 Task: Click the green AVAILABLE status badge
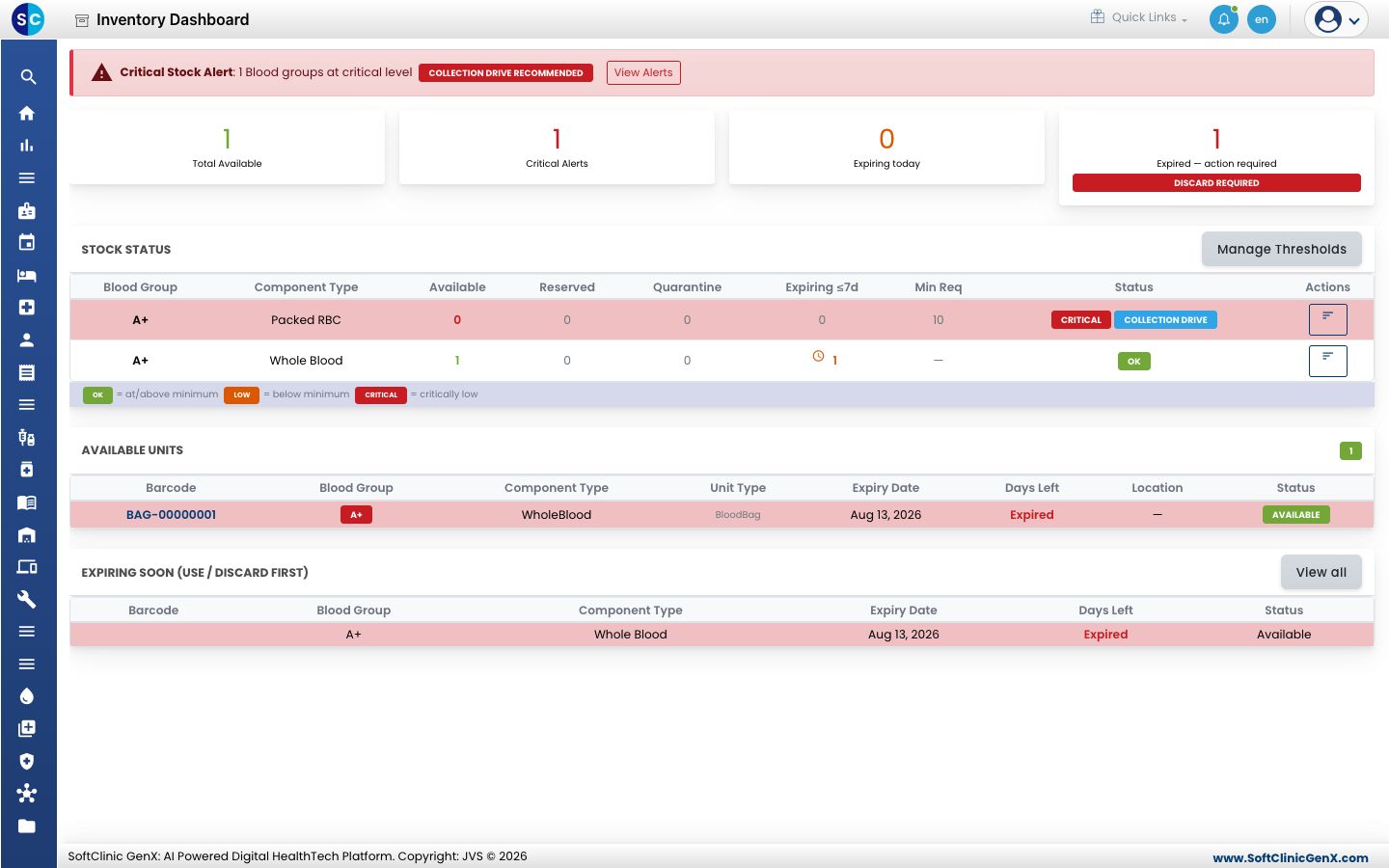1295,515
